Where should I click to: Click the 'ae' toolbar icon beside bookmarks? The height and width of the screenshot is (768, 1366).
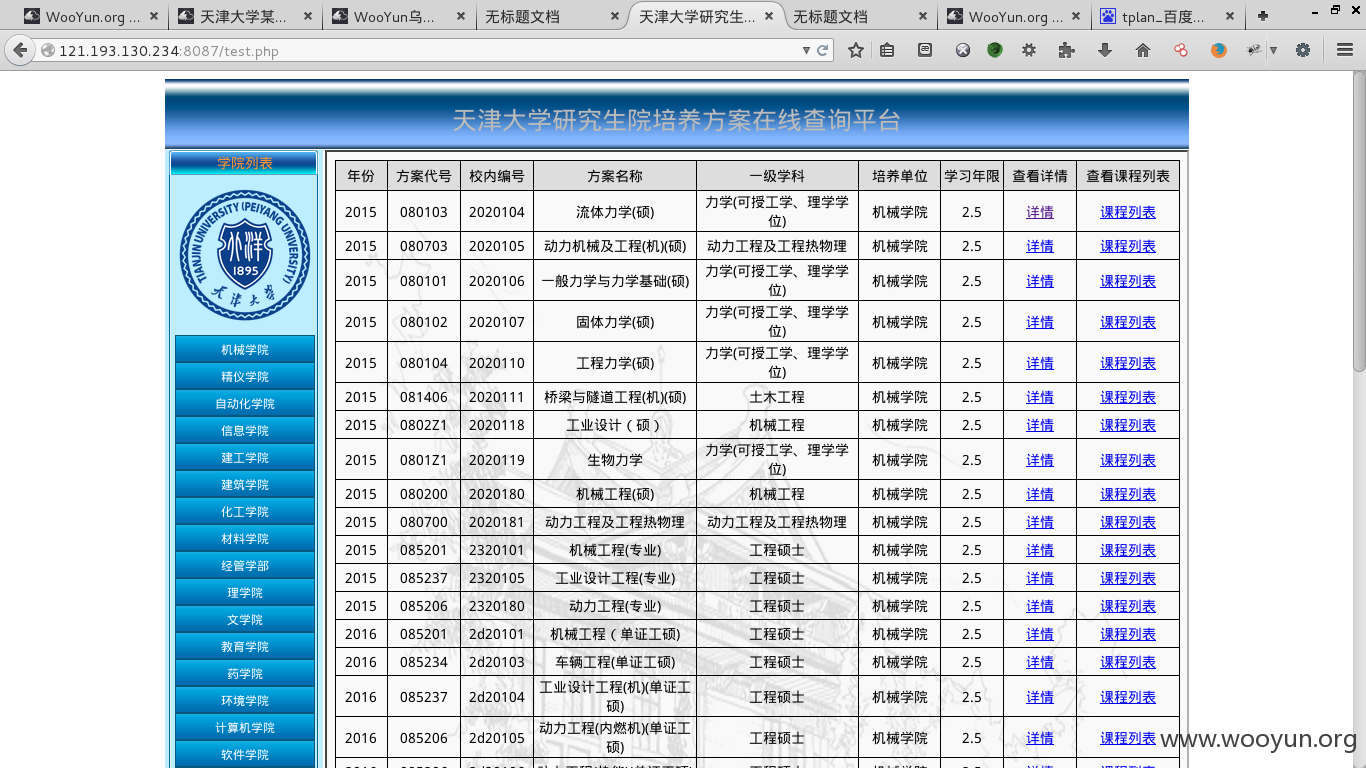925,50
